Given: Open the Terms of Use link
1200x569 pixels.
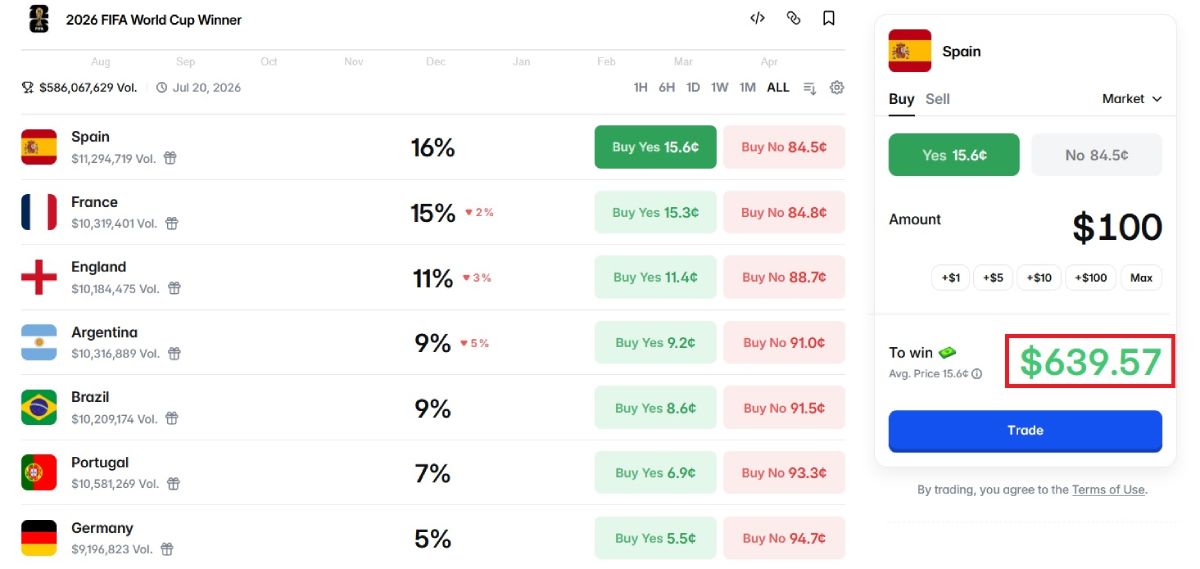Looking at the screenshot, I should (1108, 490).
